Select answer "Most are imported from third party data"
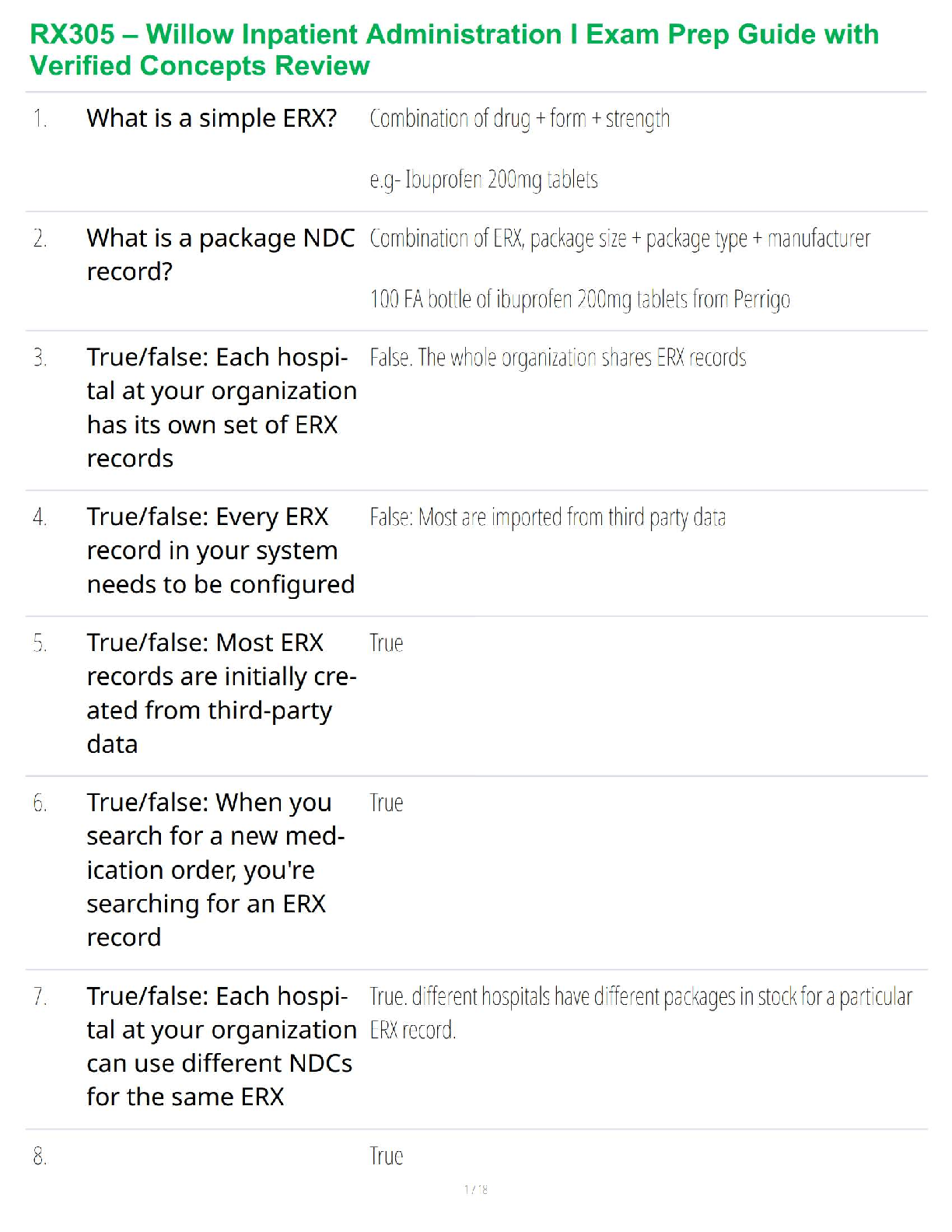952x1232 pixels. 548,517
